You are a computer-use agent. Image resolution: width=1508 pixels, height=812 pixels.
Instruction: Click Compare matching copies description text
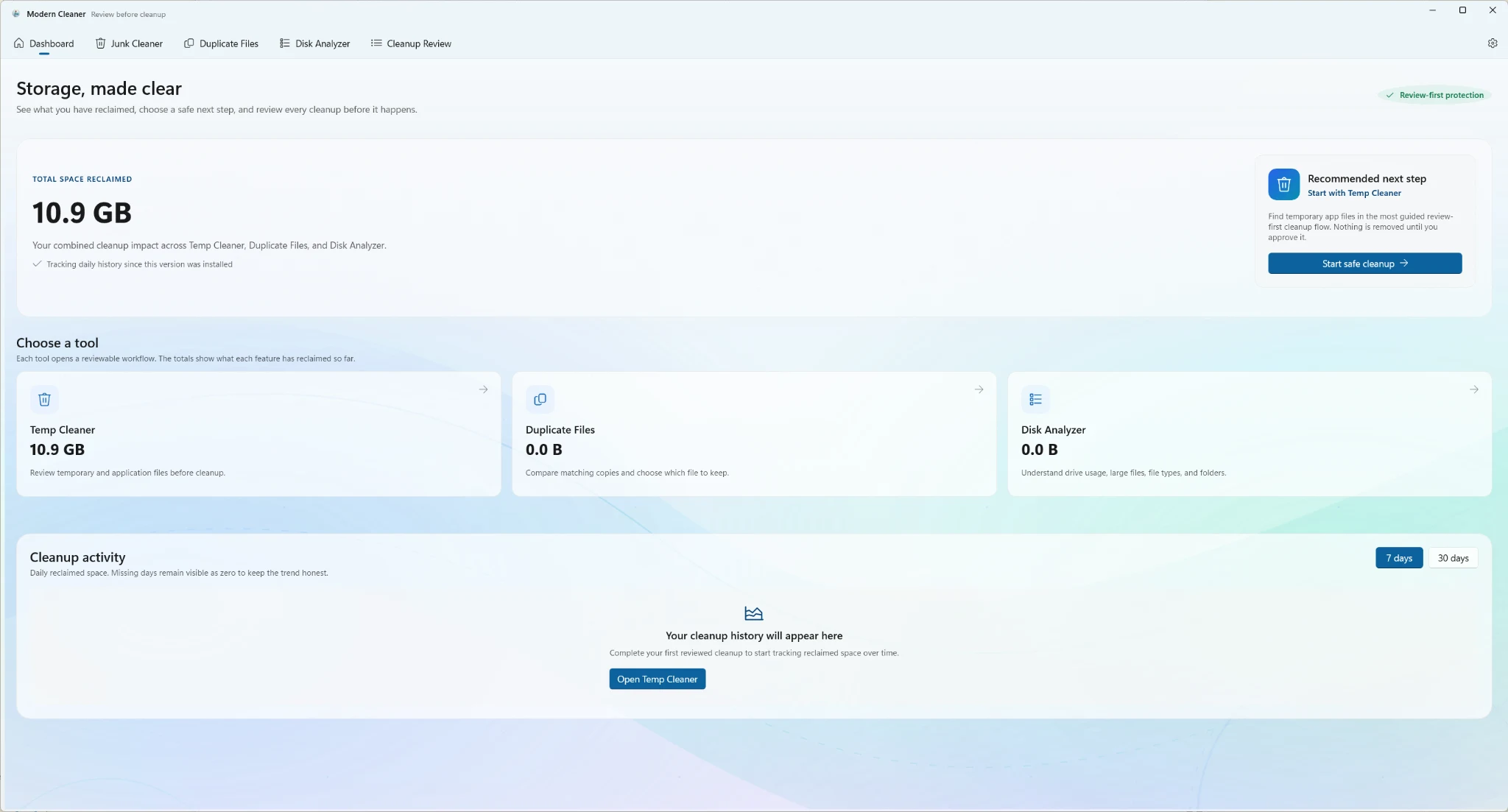tap(627, 473)
